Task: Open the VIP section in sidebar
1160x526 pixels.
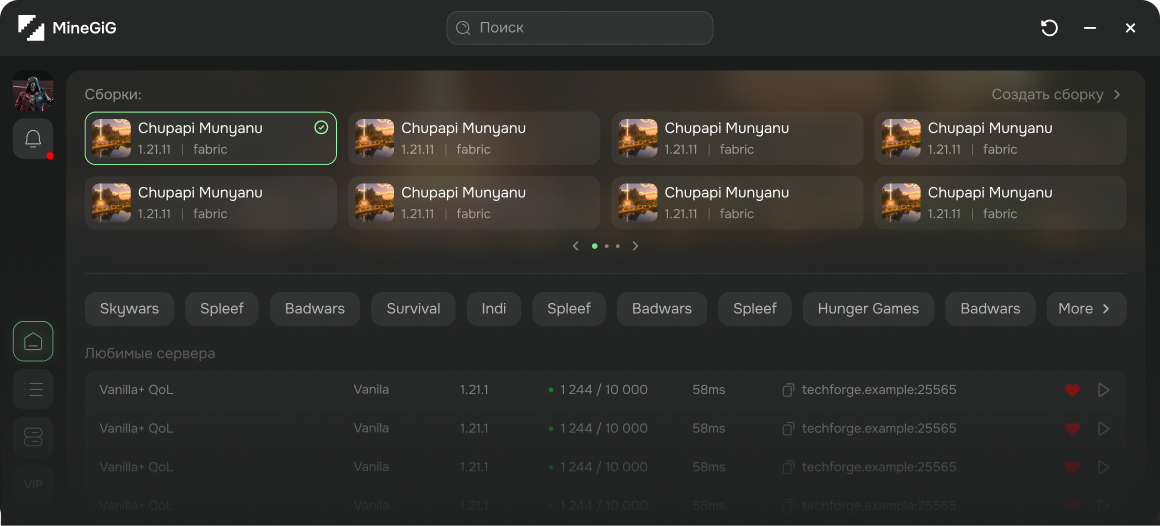Action: 33,485
